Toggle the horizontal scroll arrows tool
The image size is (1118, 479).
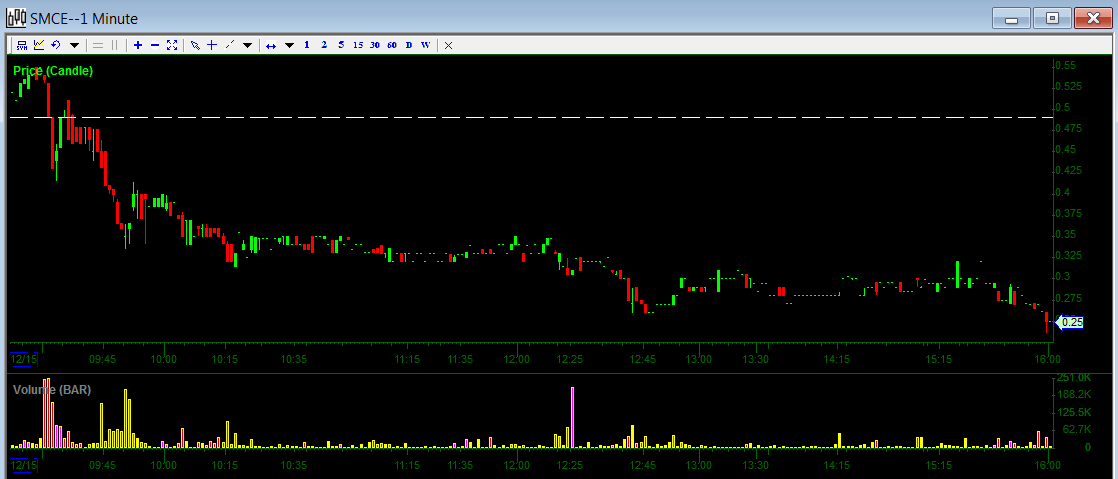(x=271, y=45)
